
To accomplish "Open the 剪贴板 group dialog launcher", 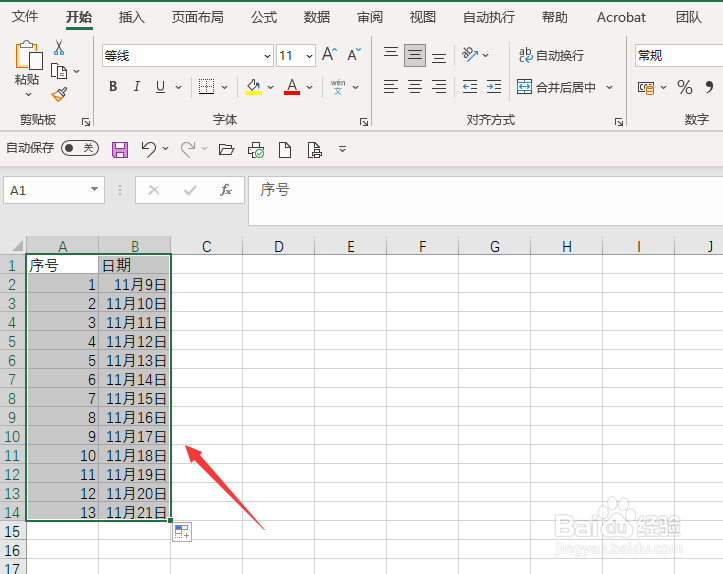I will click(86, 122).
